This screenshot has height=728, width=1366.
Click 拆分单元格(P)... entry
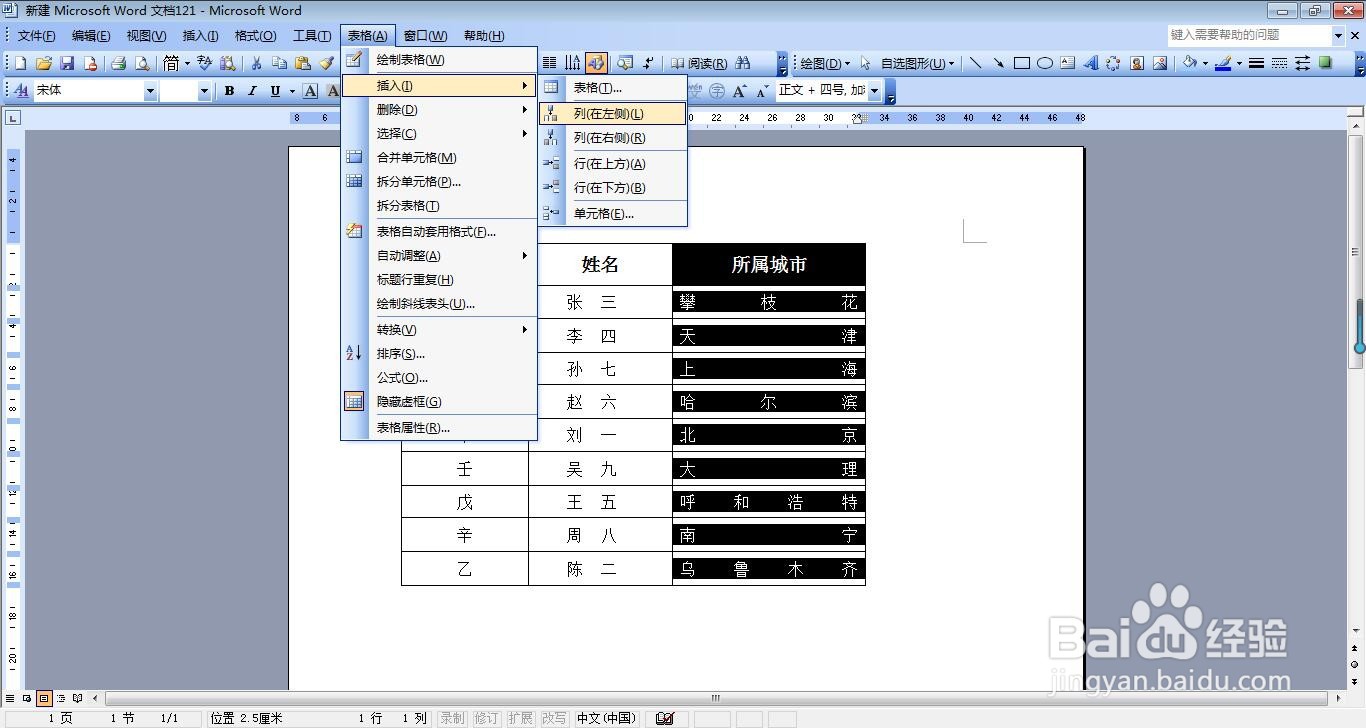[x=439, y=182]
